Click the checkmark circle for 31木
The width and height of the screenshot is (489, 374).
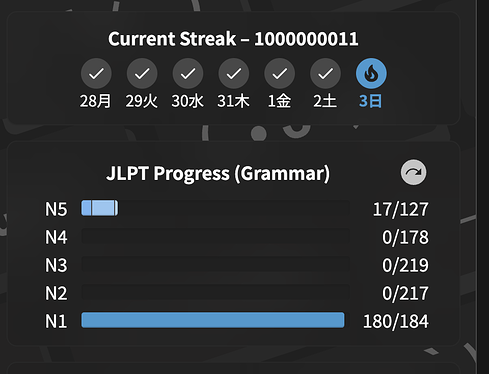[234, 73]
